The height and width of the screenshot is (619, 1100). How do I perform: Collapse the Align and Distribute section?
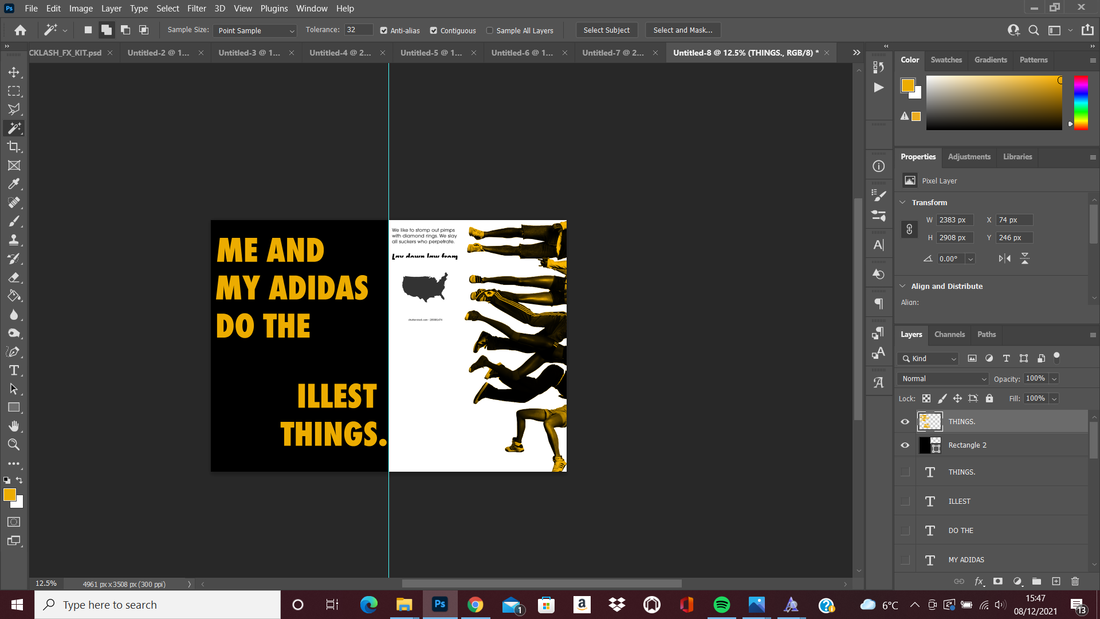(x=903, y=286)
